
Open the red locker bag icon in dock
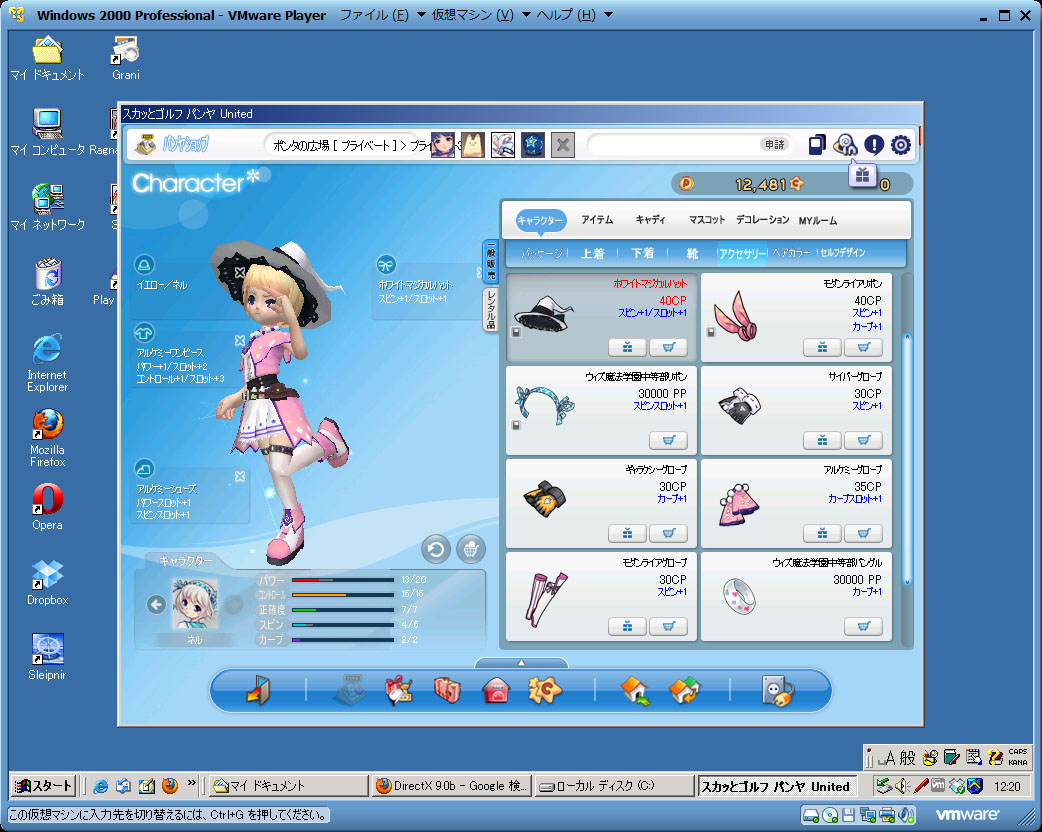(x=447, y=690)
